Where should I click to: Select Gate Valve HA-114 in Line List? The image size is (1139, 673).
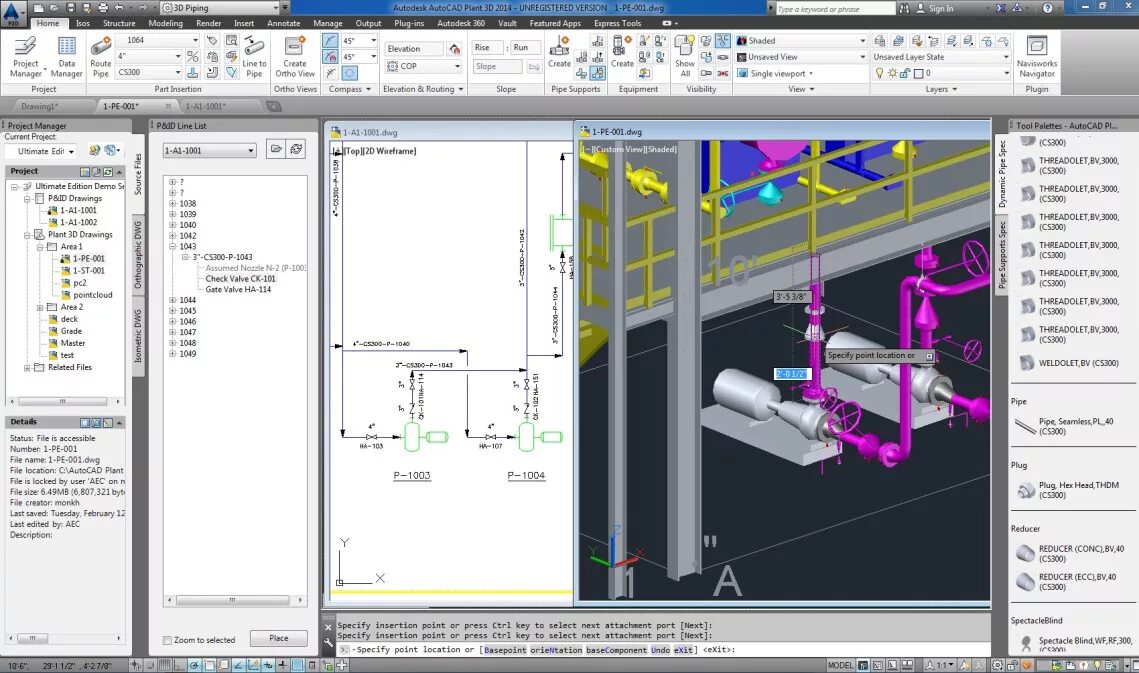[x=238, y=289]
